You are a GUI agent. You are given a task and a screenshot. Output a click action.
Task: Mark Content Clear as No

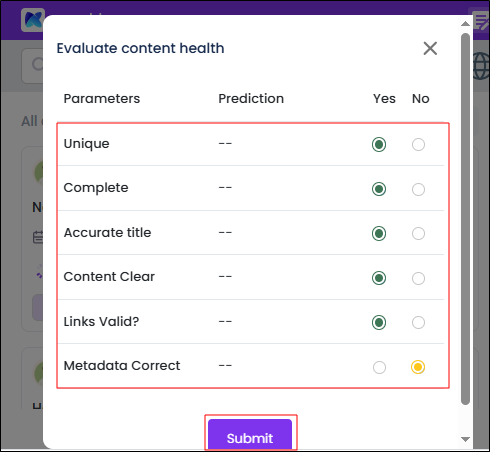[418, 278]
